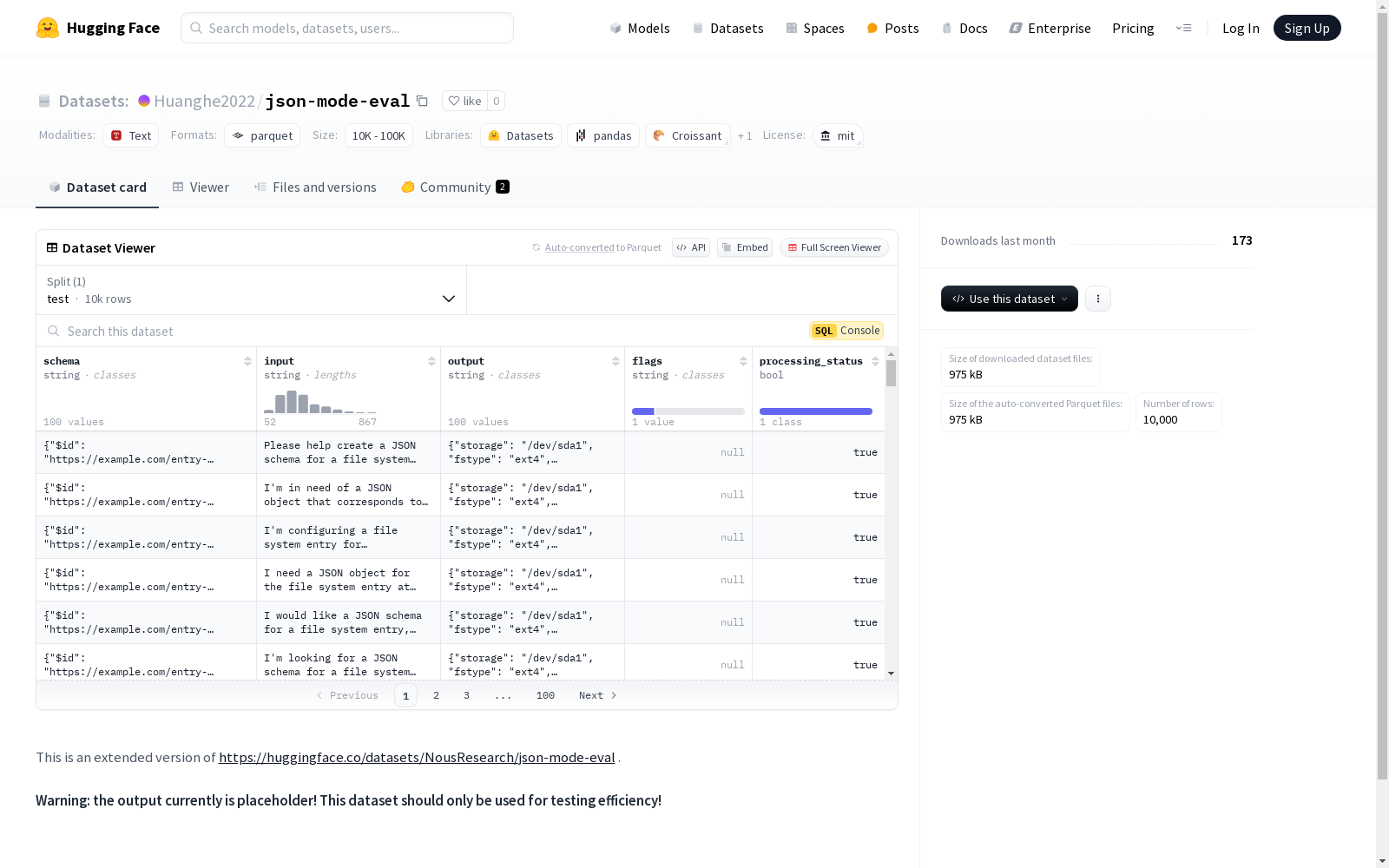Open the SQL Console

(846, 331)
